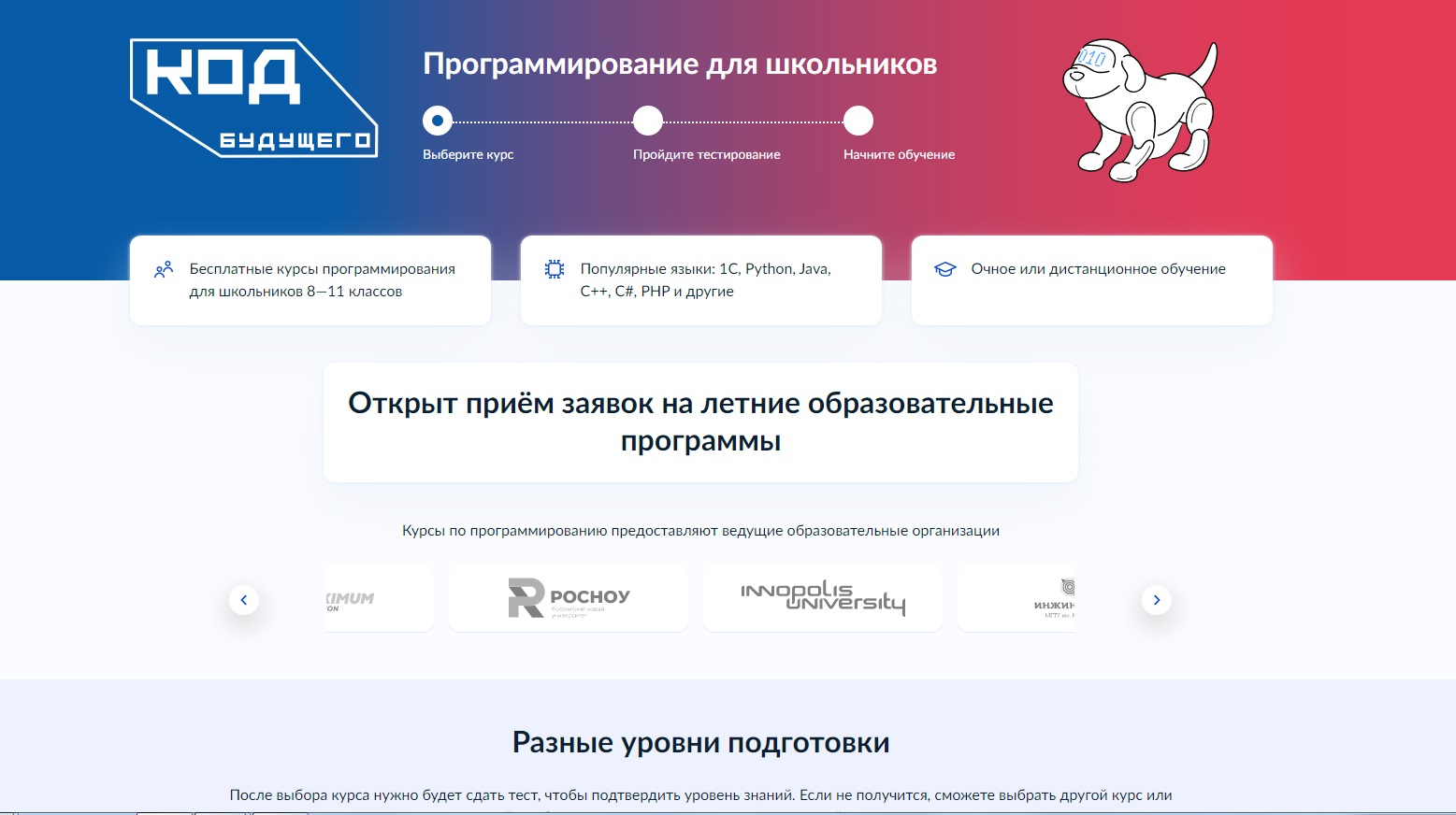
Task: Click the people icon on free courses card
Action: (x=164, y=269)
